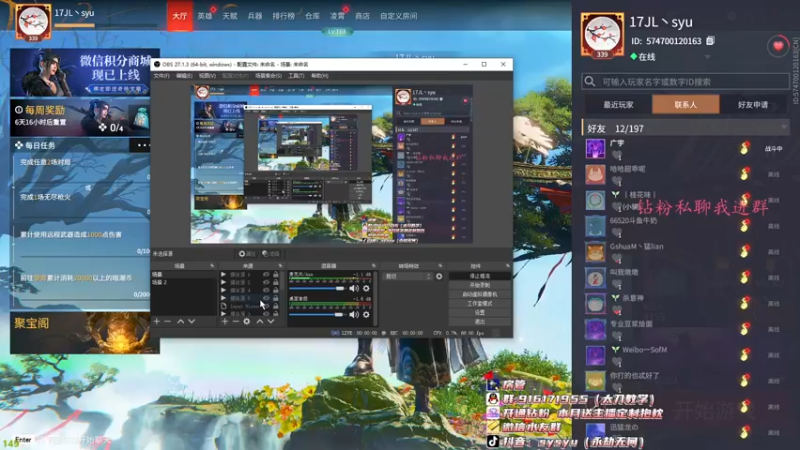This screenshot has width=800, height=450.
Task: Toggle lock of the second source
Action: pyautogui.click(x=276, y=282)
